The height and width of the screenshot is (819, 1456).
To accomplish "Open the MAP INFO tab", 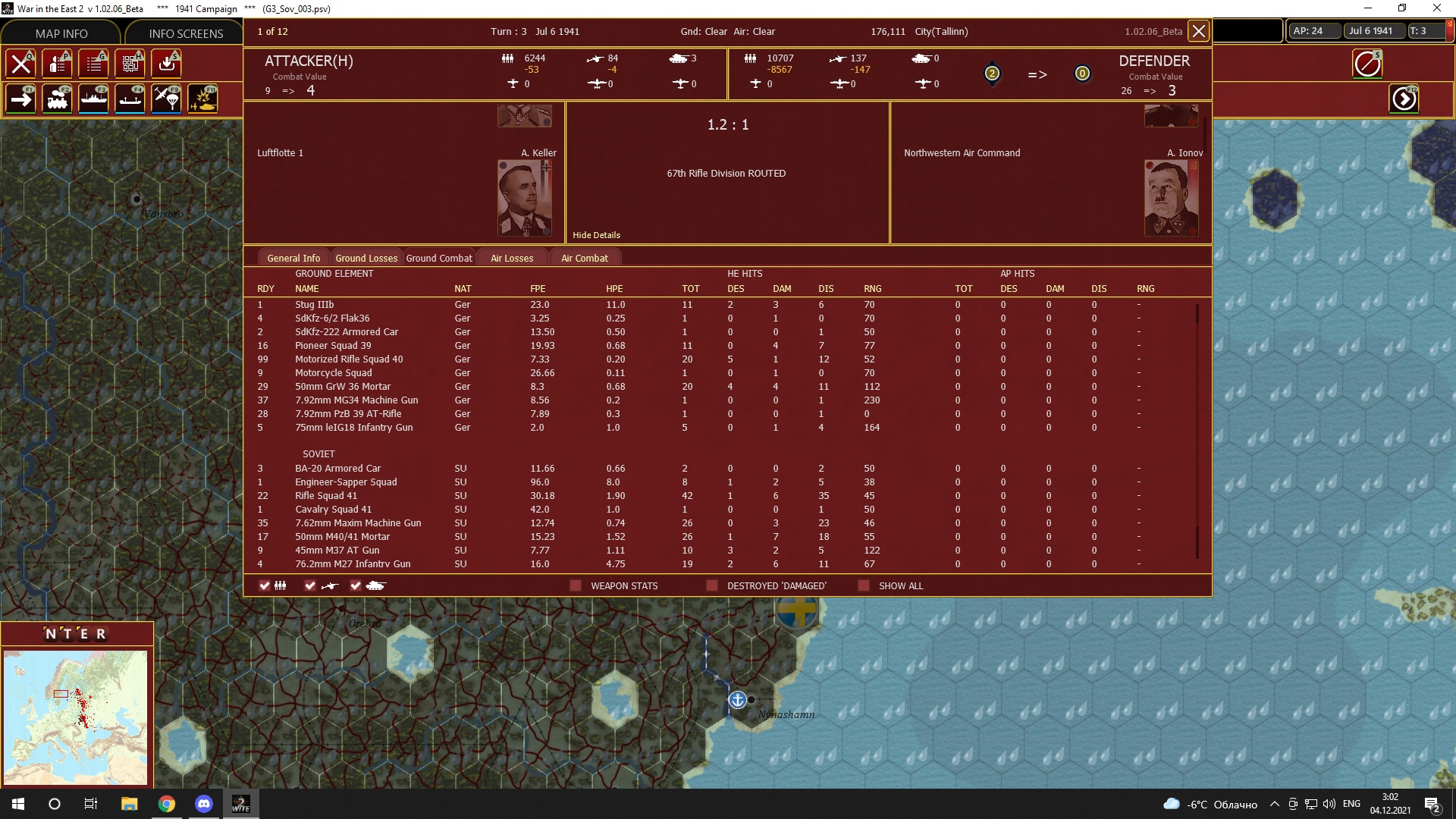I will [61, 33].
